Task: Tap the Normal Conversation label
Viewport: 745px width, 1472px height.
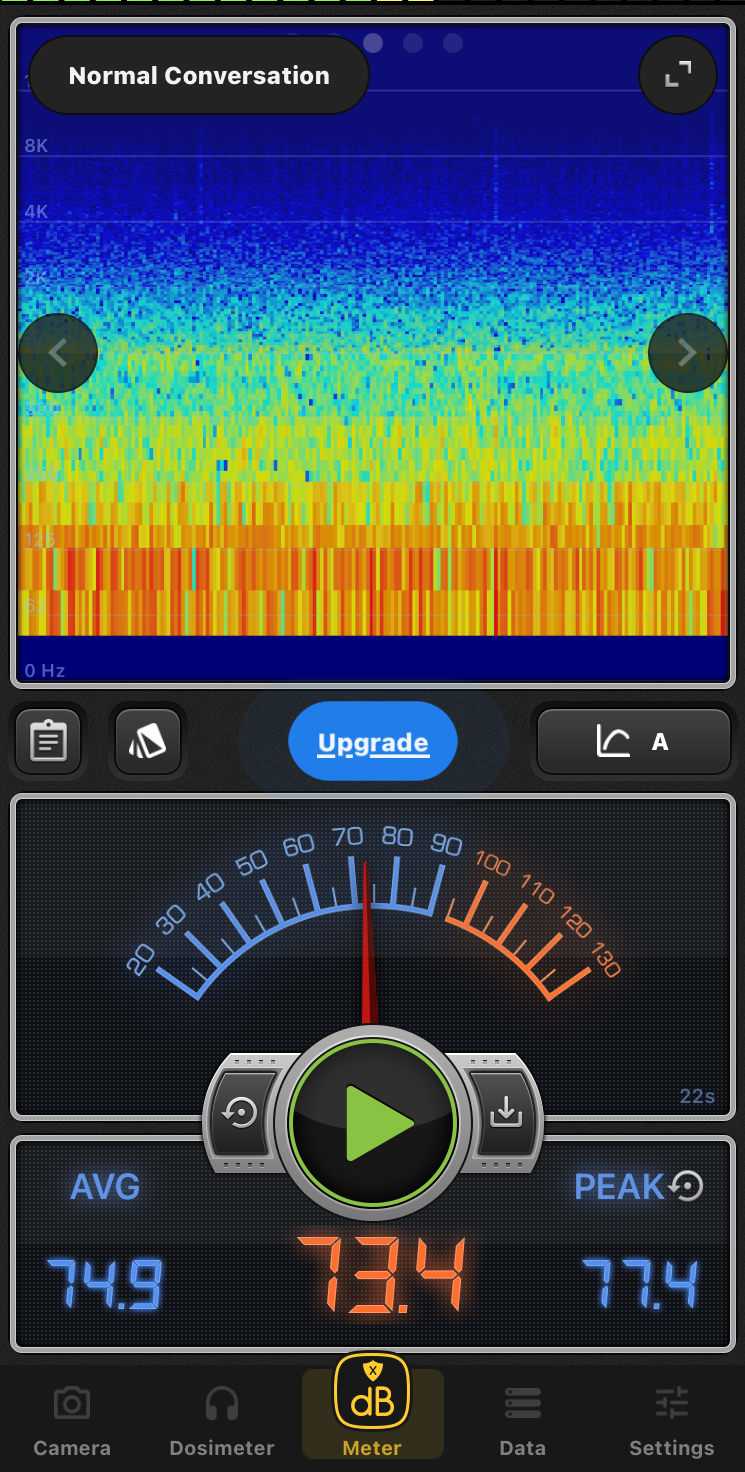Action: pyautogui.click(x=199, y=76)
